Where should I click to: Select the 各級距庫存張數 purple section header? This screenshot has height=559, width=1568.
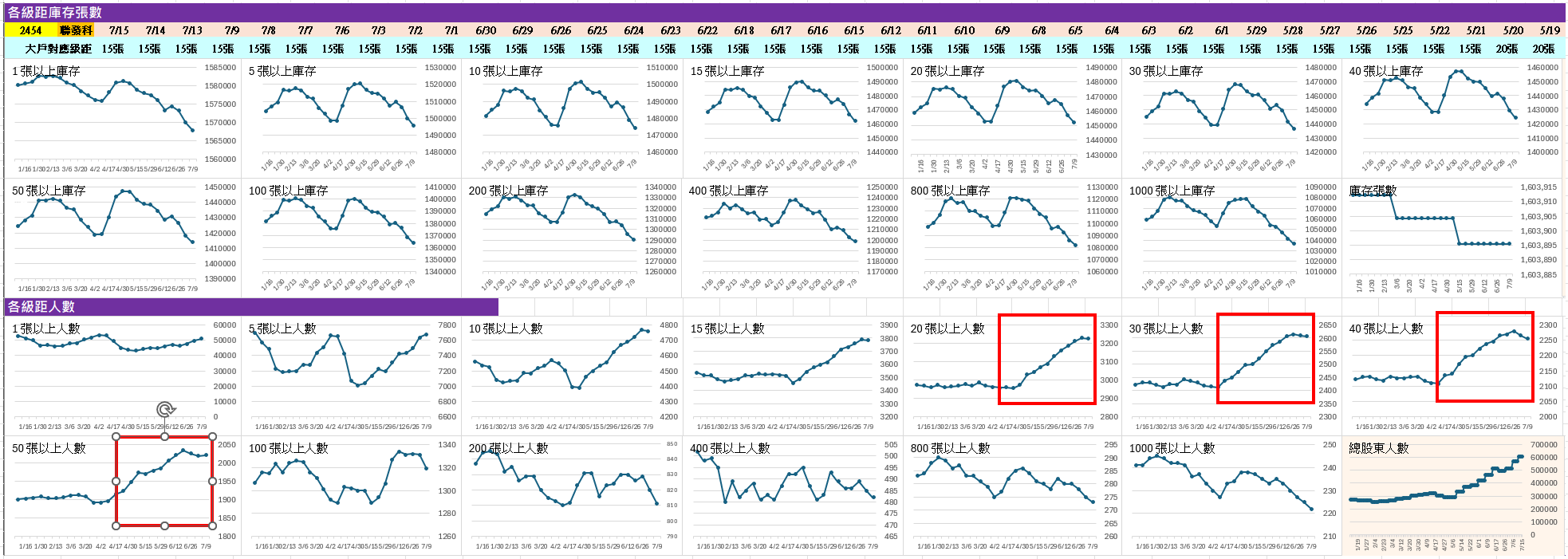pyautogui.click(x=784, y=13)
